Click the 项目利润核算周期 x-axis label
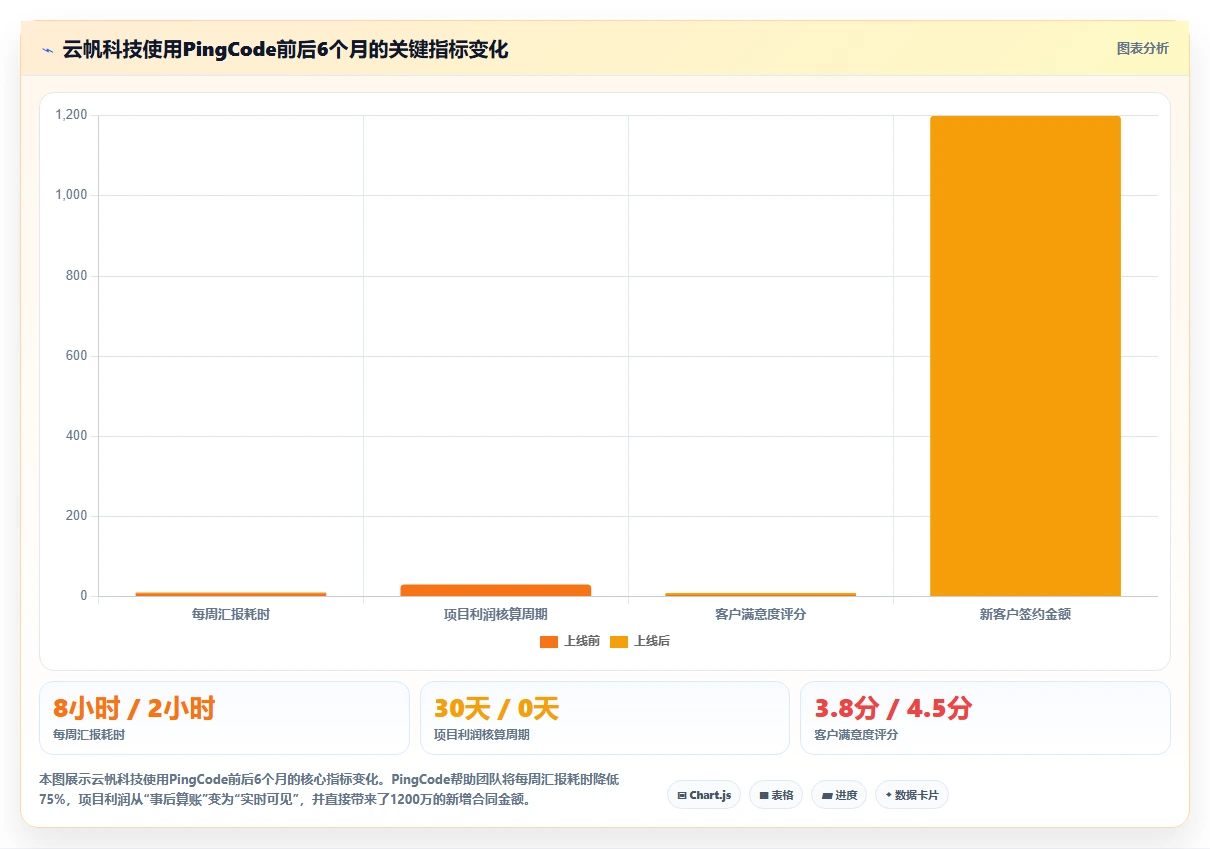Viewport: 1210px width, 849px height. point(496,614)
